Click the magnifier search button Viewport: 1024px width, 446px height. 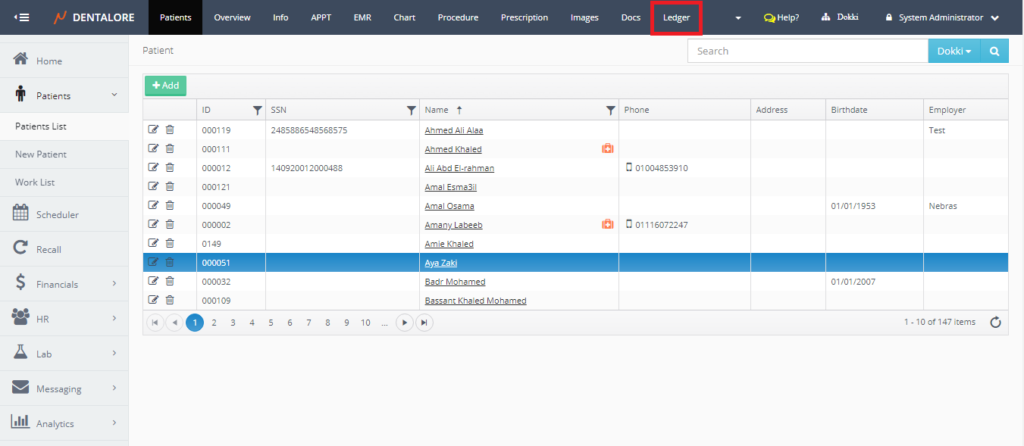[994, 51]
